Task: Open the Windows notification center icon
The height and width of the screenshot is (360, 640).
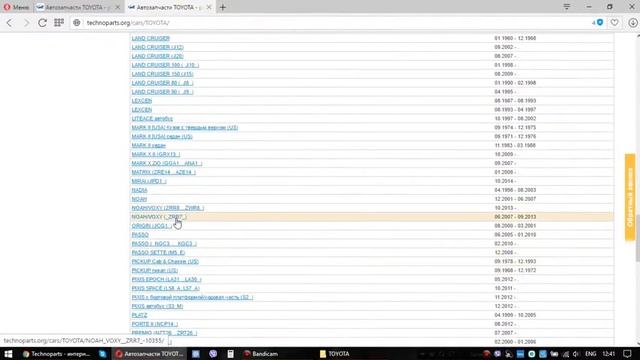Action: point(627,354)
